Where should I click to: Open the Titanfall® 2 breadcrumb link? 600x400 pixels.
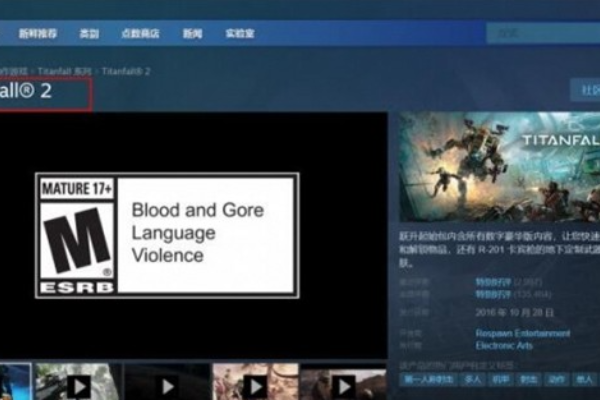(126, 71)
